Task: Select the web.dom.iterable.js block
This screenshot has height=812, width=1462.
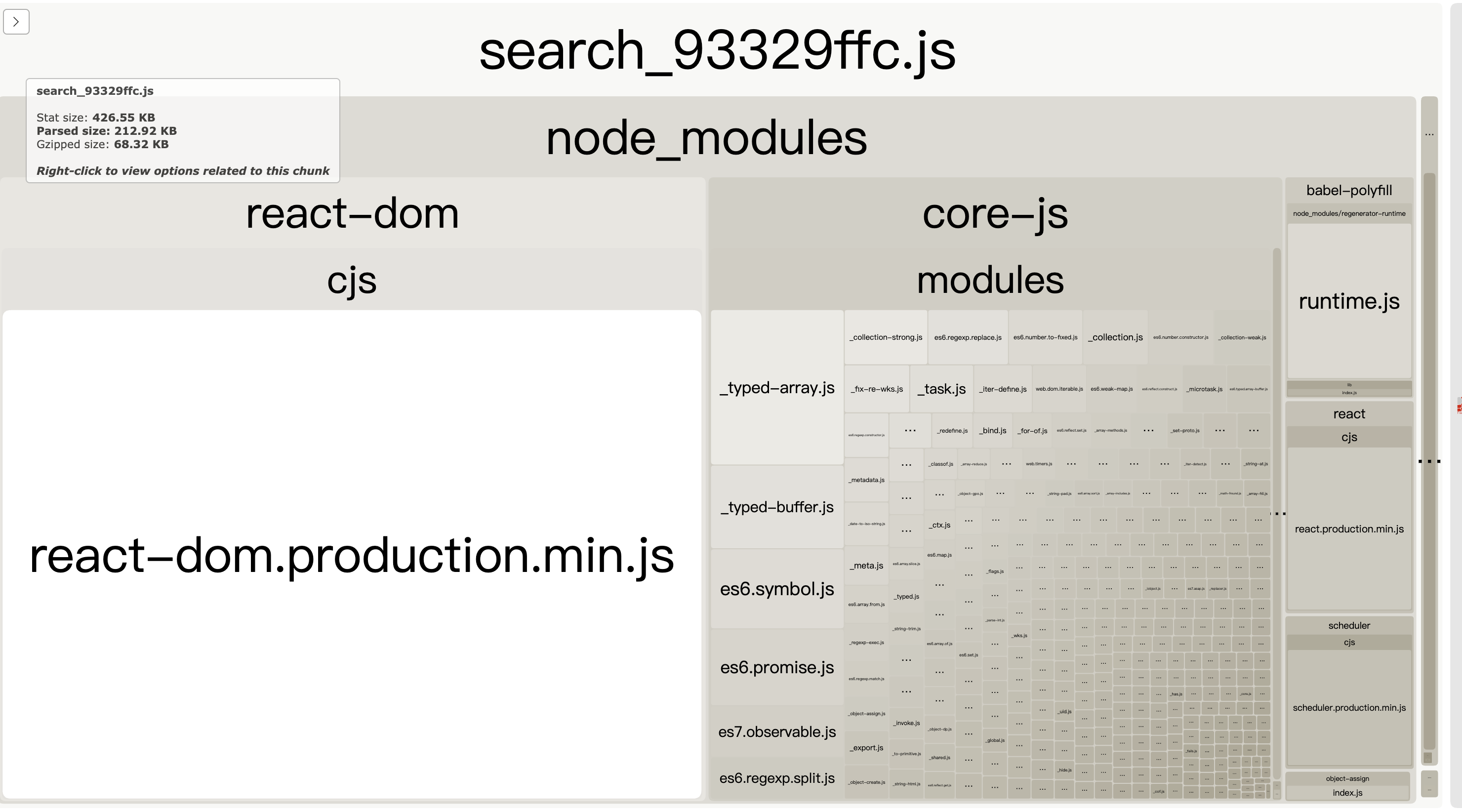Action: tap(1059, 389)
